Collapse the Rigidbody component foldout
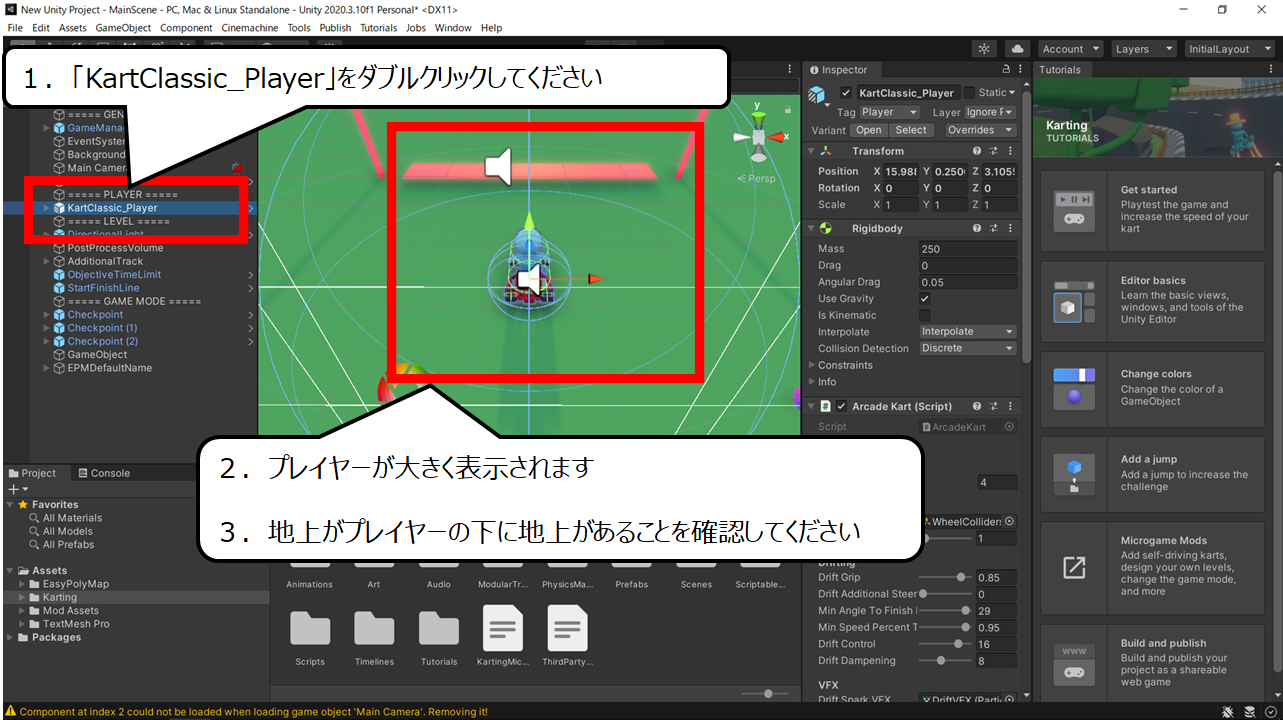The width and height of the screenshot is (1283, 720). pos(811,228)
